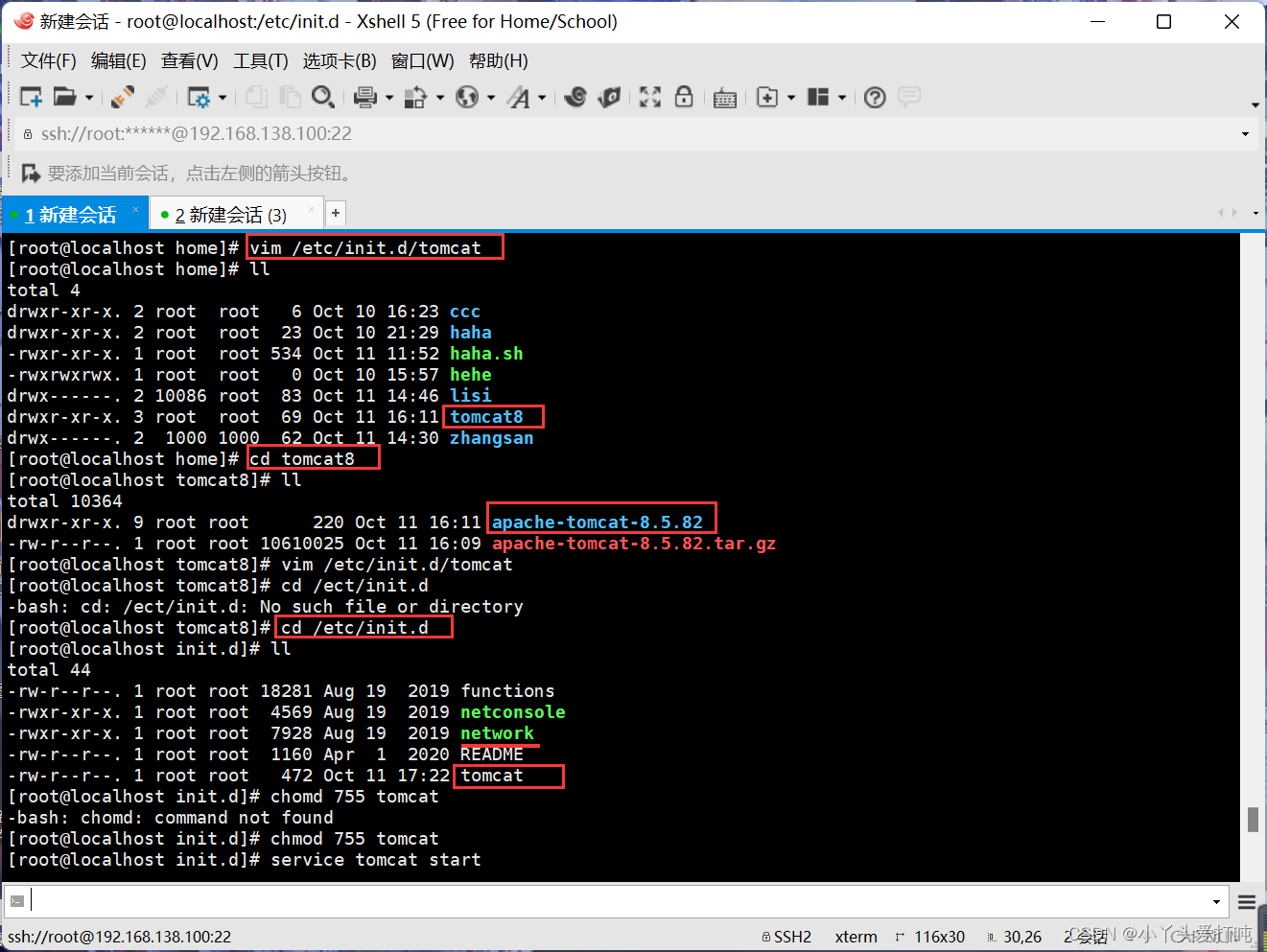Expand the globe encoding dropdown arrow
This screenshot has height=952, width=1267.
(x=491, y=98)
